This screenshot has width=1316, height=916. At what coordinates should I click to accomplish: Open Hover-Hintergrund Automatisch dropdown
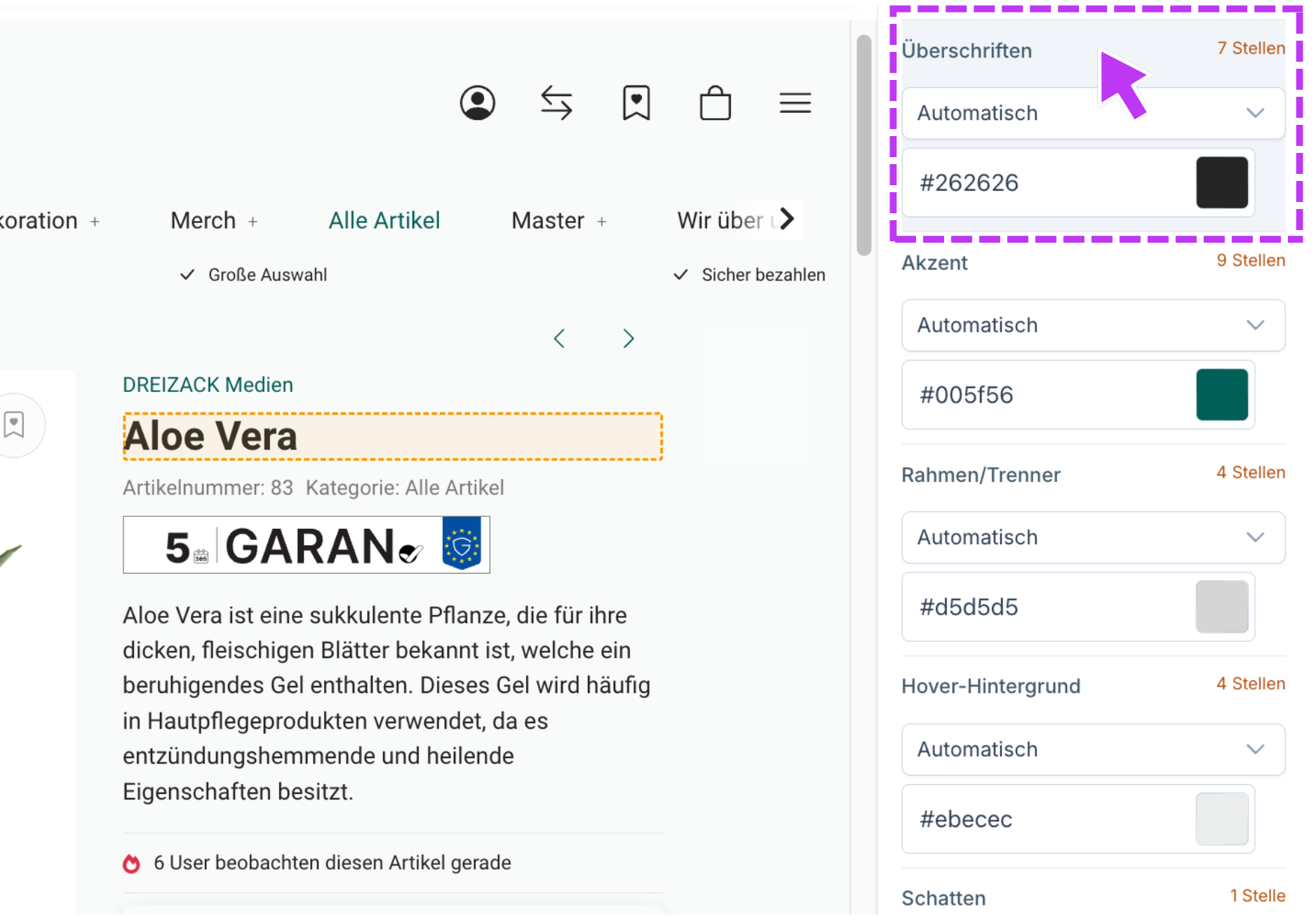click(x=1093, y=749)
